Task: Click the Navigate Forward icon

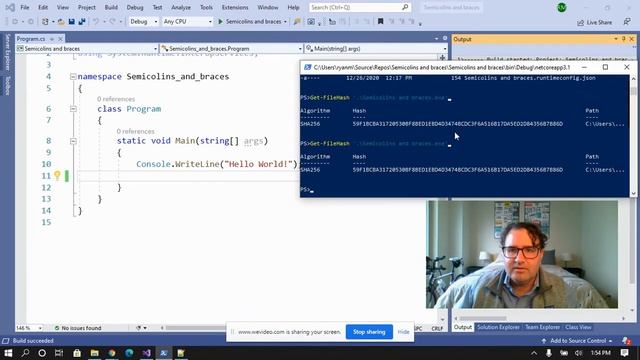Action: 30,22
